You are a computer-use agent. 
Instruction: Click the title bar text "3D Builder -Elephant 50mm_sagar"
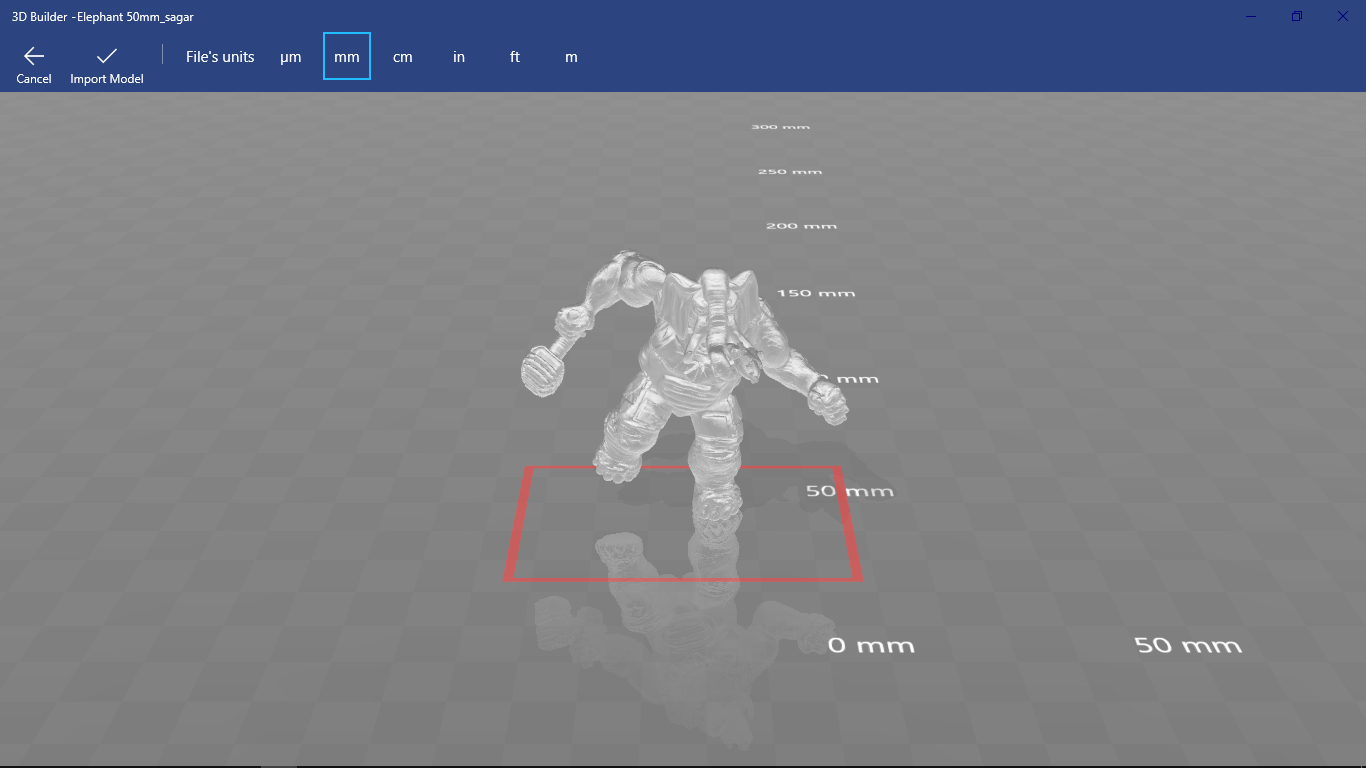pos(102,16)
